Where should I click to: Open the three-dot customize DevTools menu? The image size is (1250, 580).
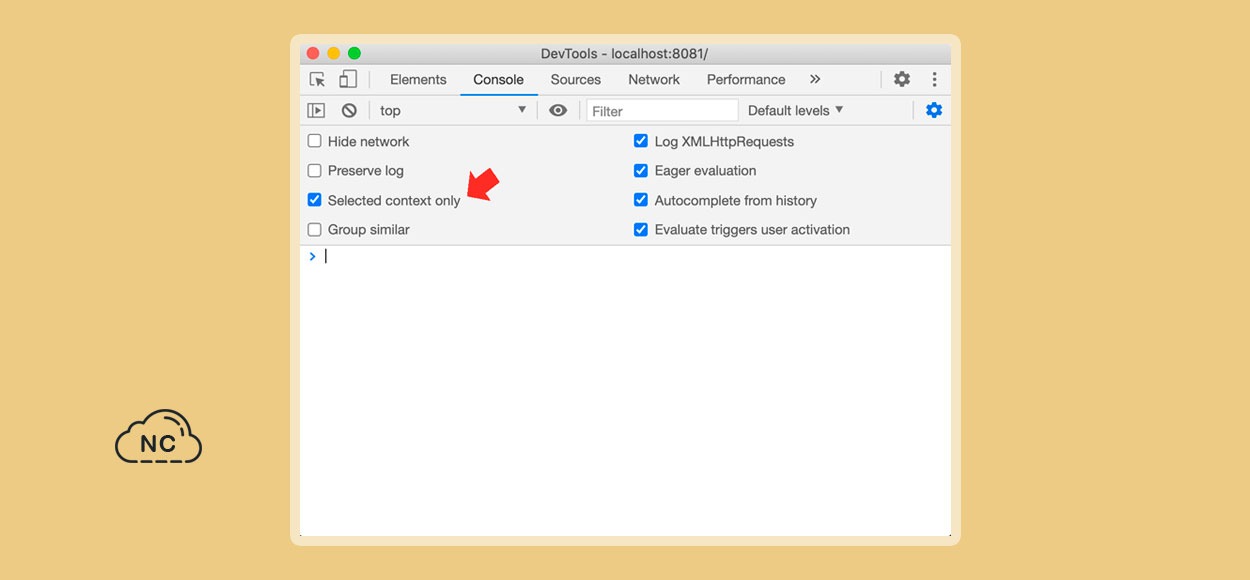point(934,79)
